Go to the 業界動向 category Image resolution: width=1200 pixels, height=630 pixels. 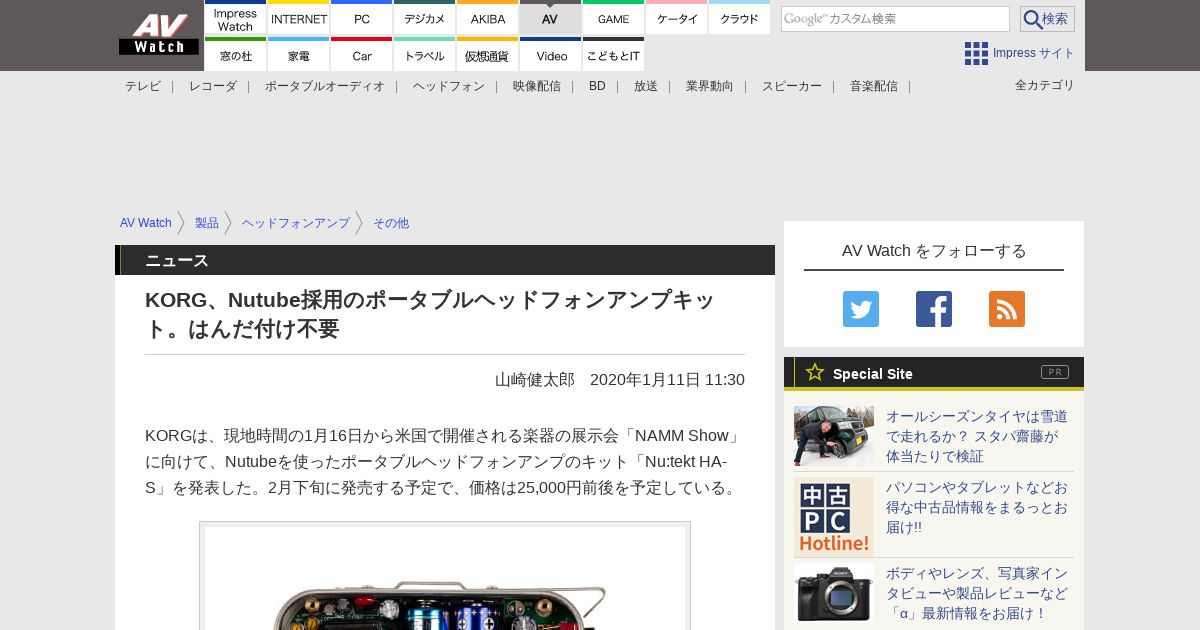point(710,86)
